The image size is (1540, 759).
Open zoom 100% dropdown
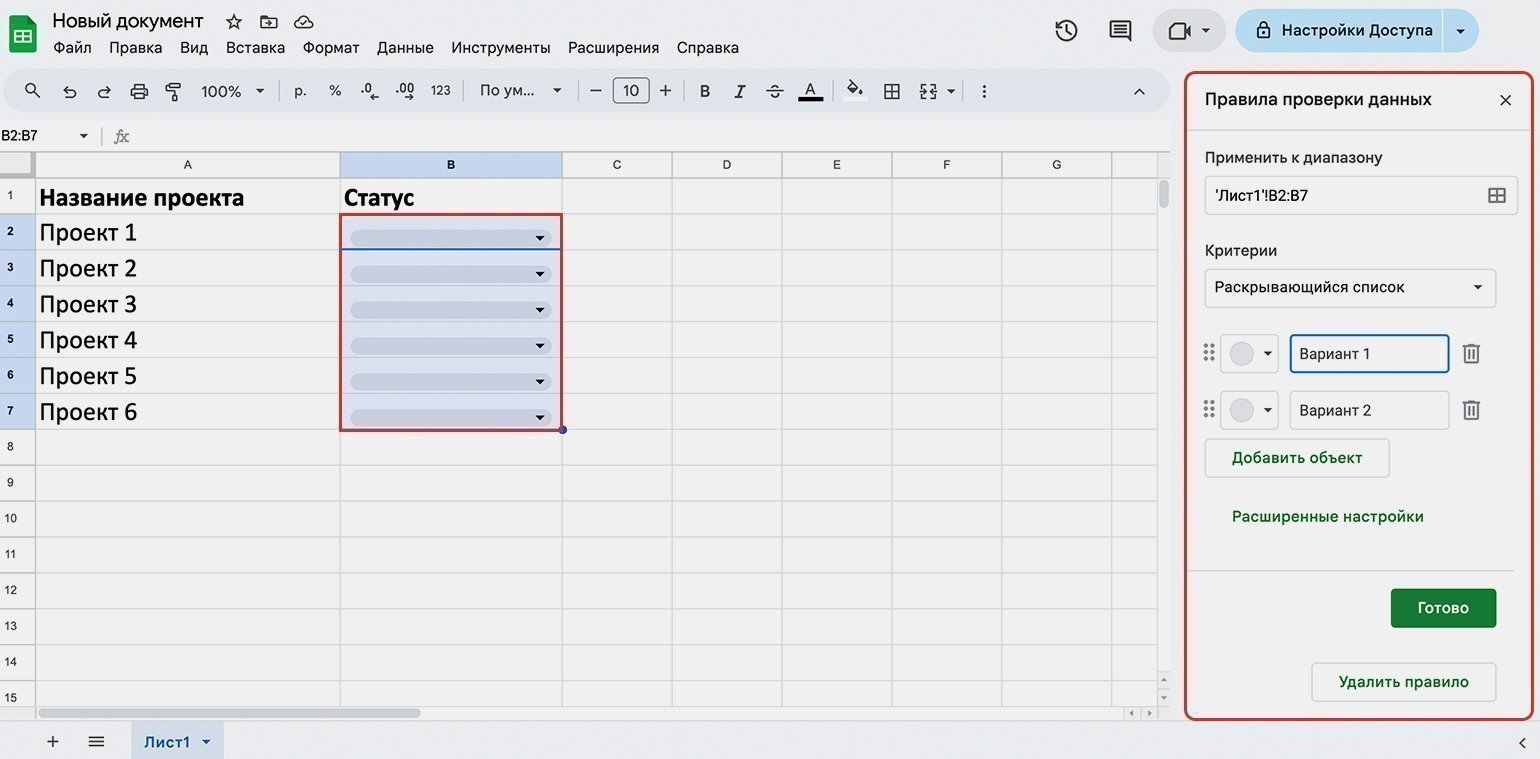coord(232,91)
